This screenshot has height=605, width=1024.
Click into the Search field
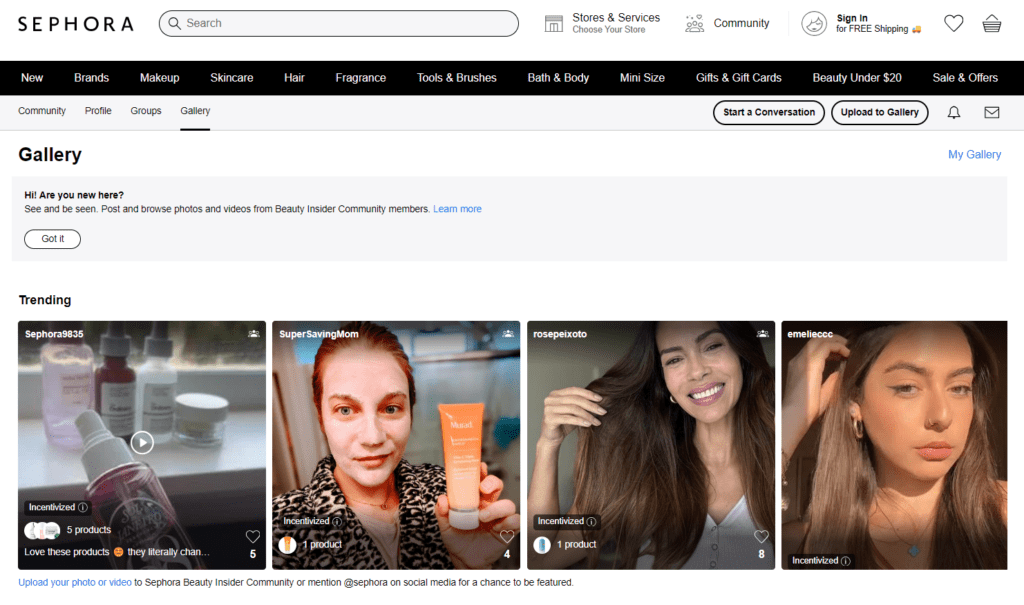(x=340, y=23)
